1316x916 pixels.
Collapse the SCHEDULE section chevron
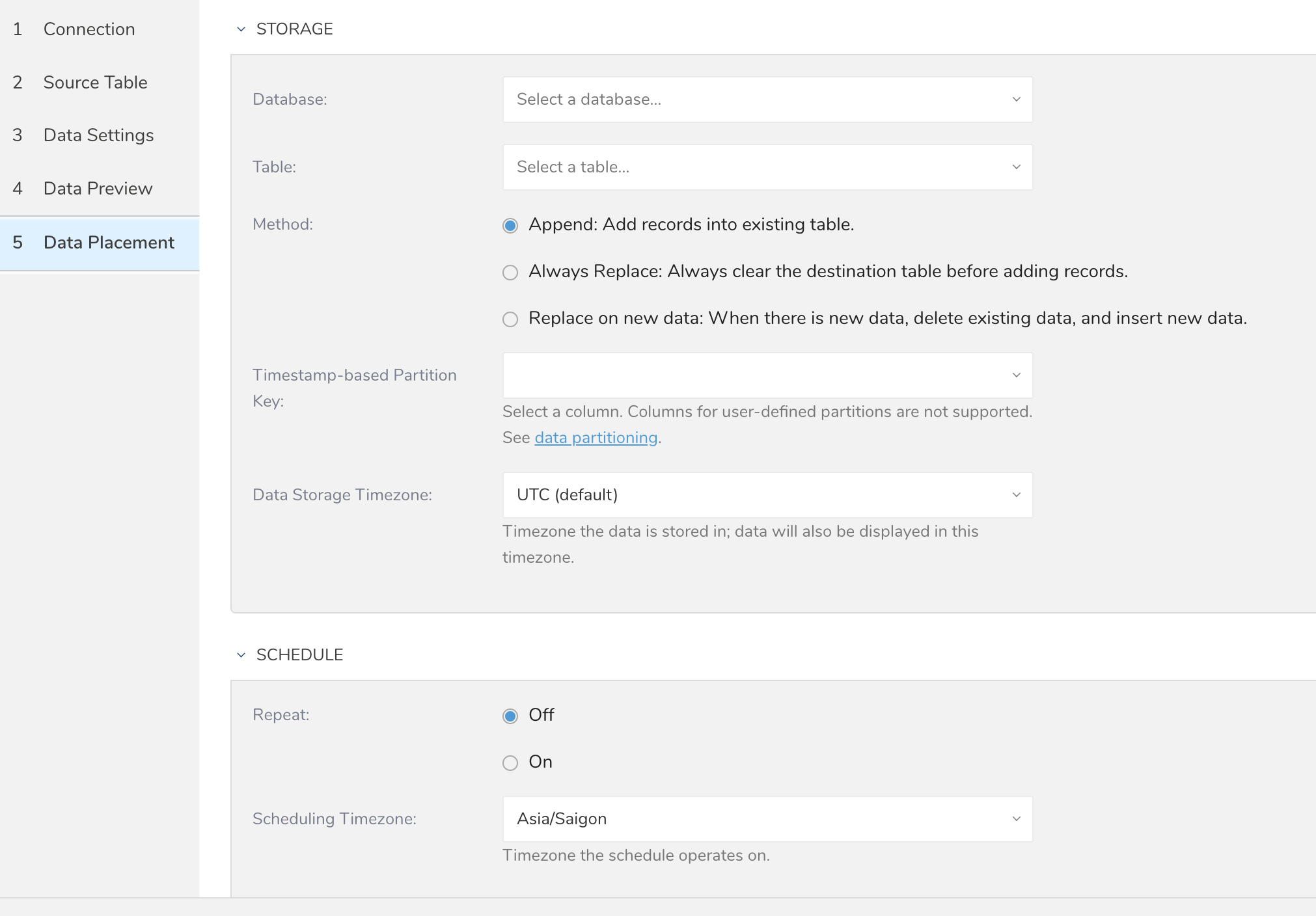tap(241, 655)
